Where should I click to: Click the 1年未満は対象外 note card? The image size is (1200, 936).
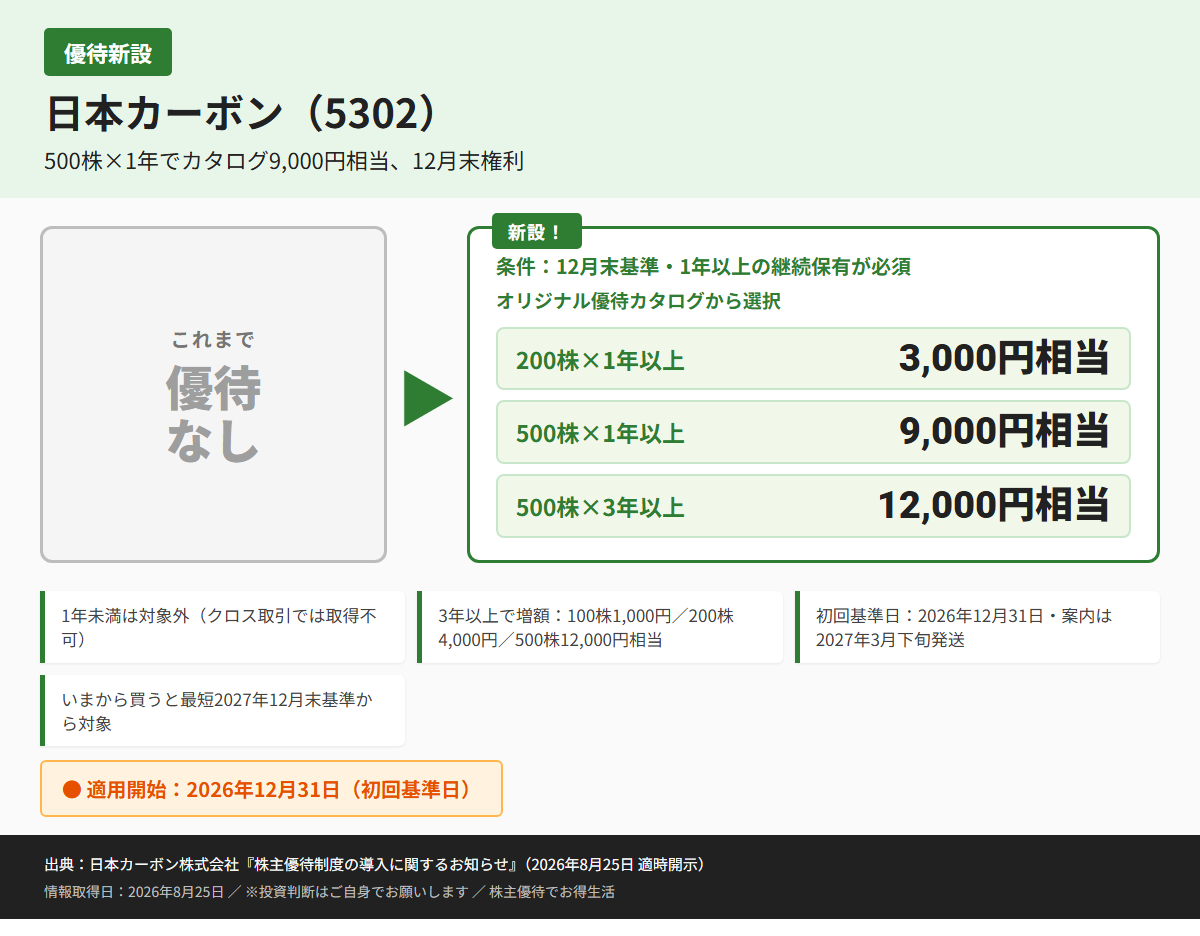tap(222, 627)
